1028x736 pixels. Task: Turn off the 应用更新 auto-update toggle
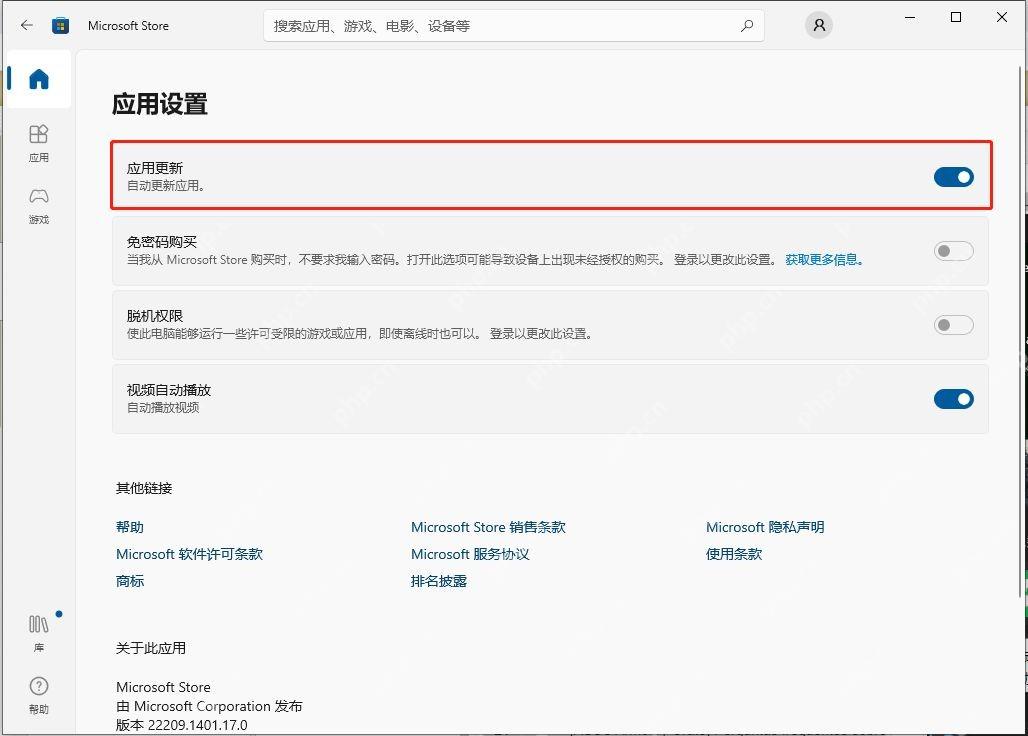tap(953, 177)
